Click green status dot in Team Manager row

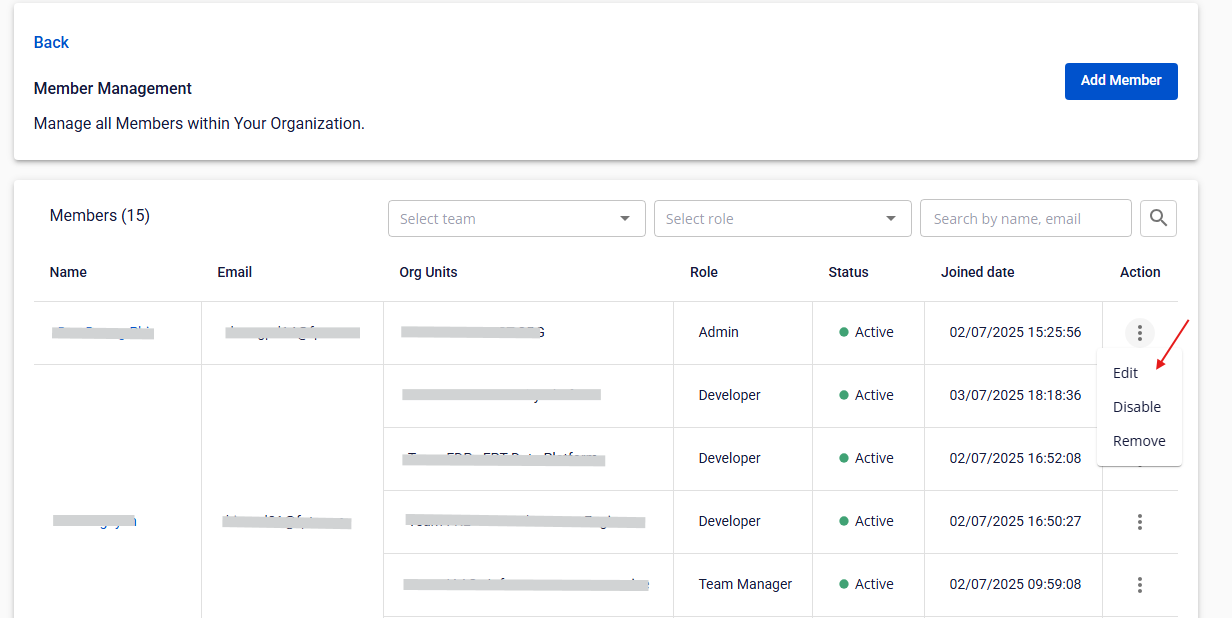click(844, 584)
